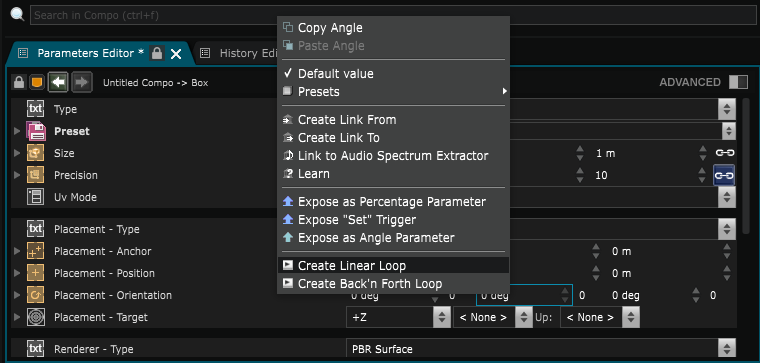The width and height of the screenshot is (760, 363).
Task: Toggle the lock in Parameters Editor tab
Action: point(157,53)
